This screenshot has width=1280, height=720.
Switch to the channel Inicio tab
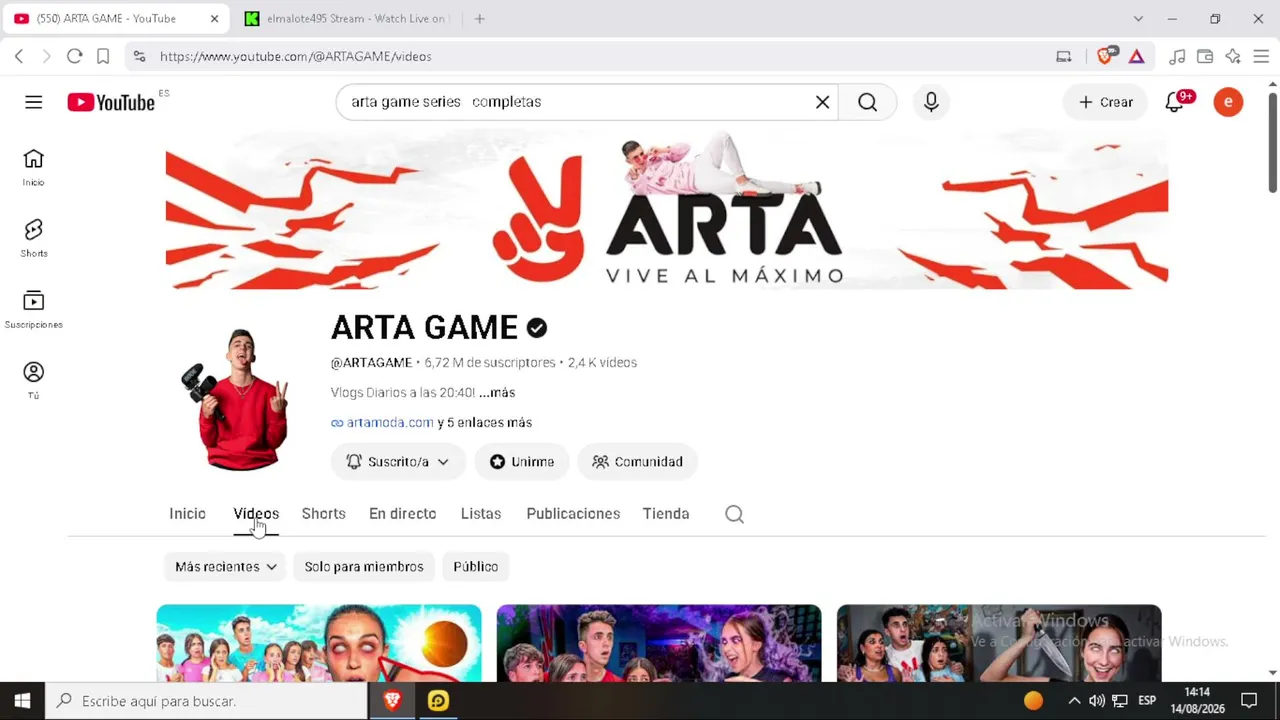(x=187, y=514)
